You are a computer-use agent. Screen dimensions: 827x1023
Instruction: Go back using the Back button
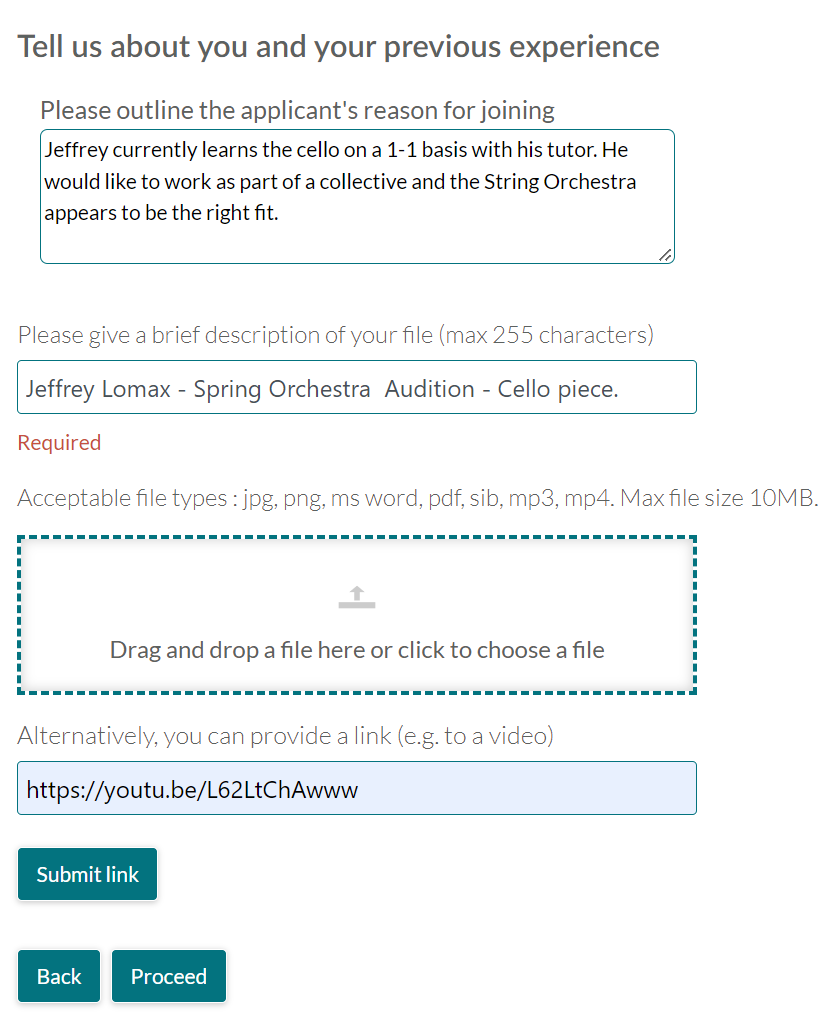pyautogui.click(x=59, y=976)
